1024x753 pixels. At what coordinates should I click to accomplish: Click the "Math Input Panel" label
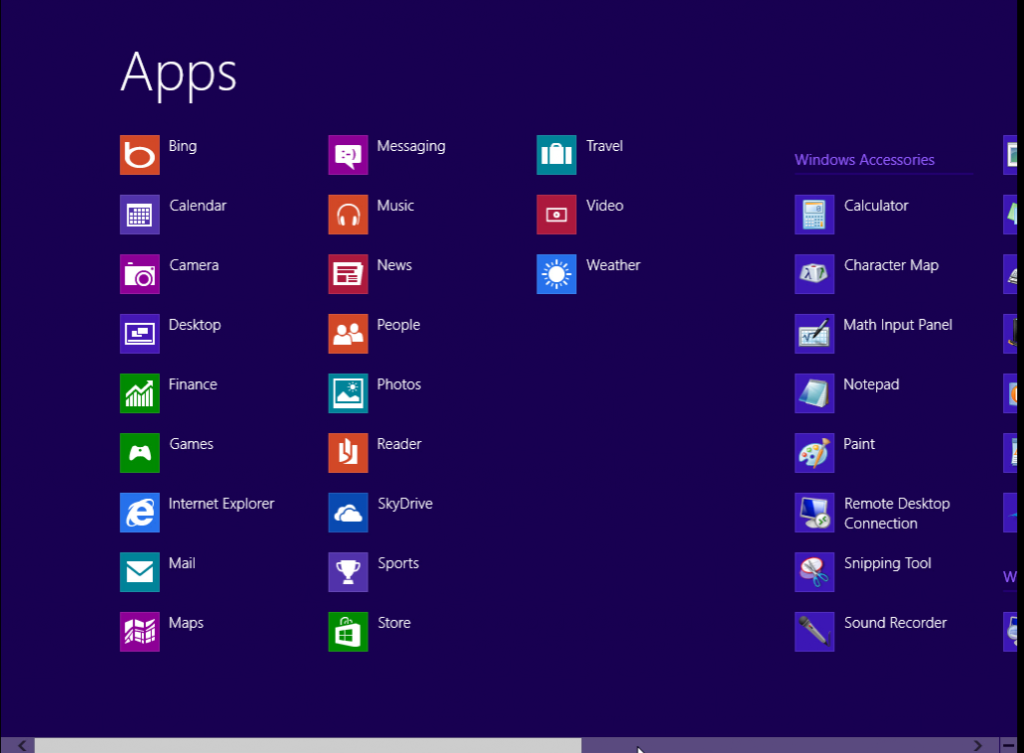click(898, 325)
